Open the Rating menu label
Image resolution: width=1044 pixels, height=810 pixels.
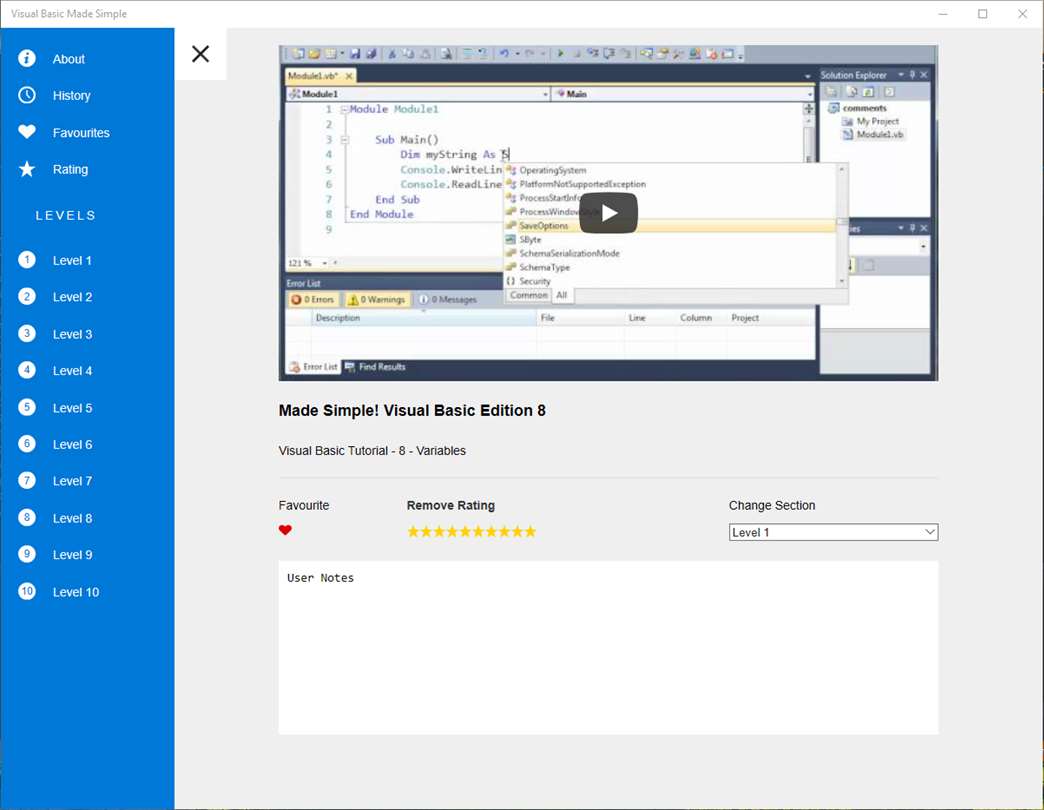[70, 170]
